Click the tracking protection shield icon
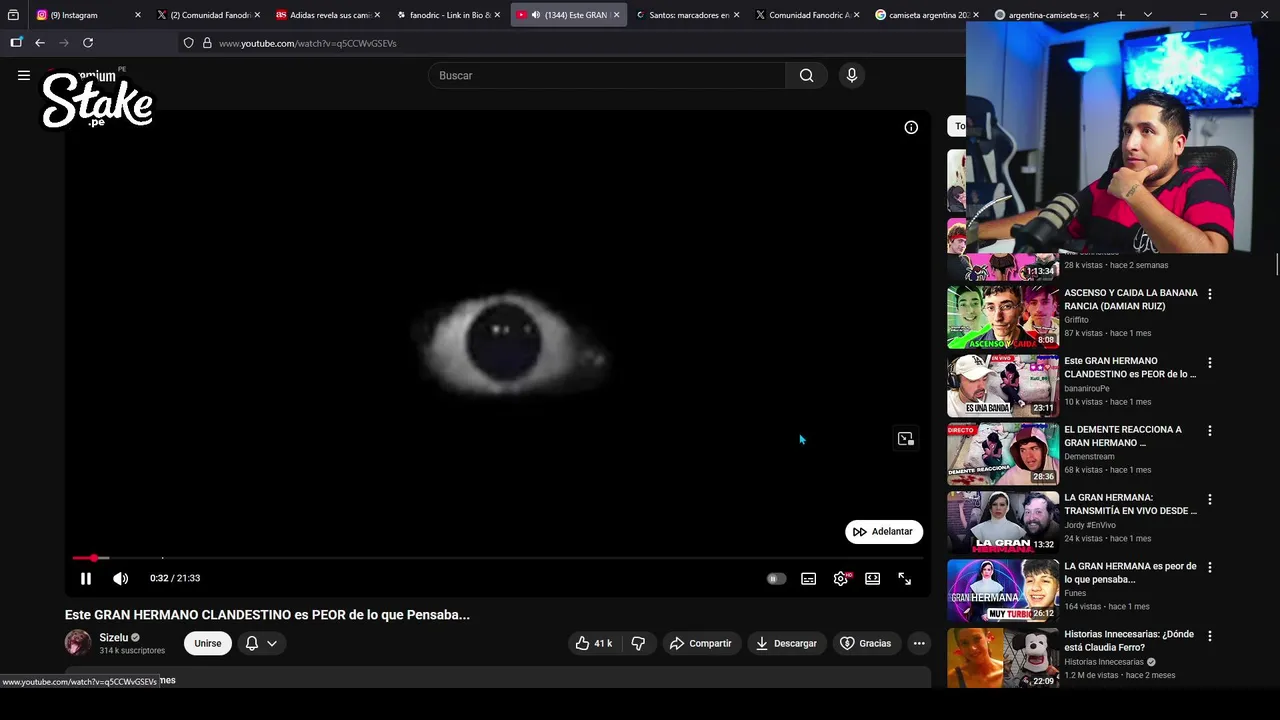The image size is (1280, 720). click(188, 43)
